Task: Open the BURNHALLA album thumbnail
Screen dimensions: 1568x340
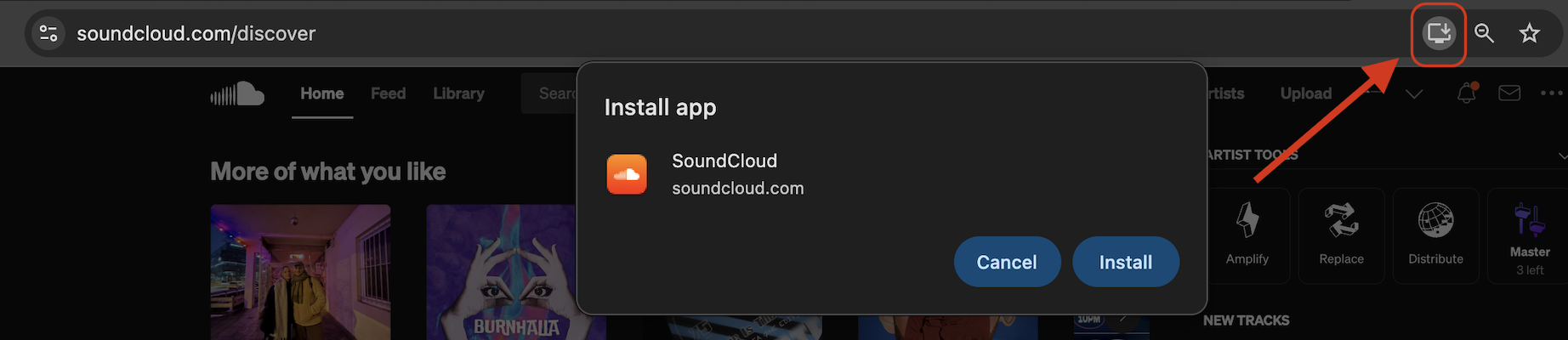Action: (x=502, y=272)
